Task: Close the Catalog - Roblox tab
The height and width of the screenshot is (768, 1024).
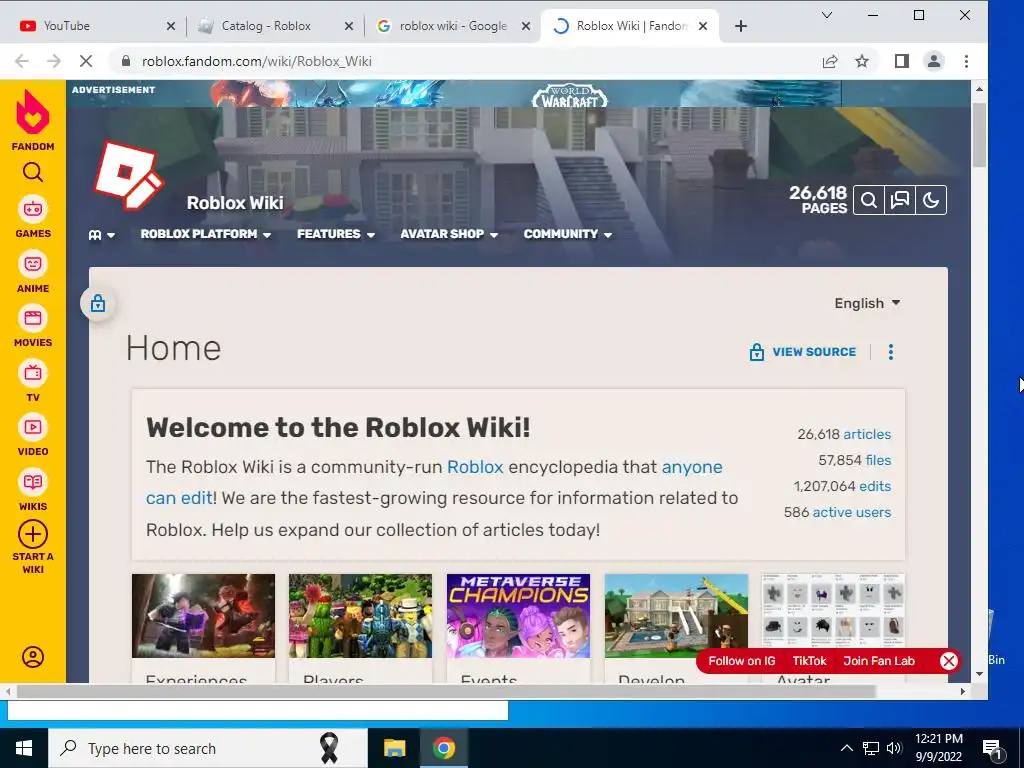Action: [349, 26]
